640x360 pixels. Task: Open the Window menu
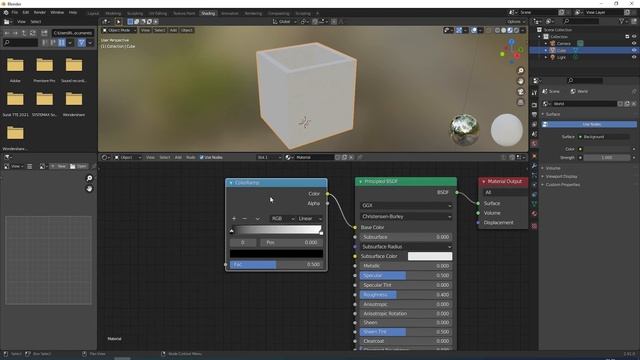tap(57, 13)
